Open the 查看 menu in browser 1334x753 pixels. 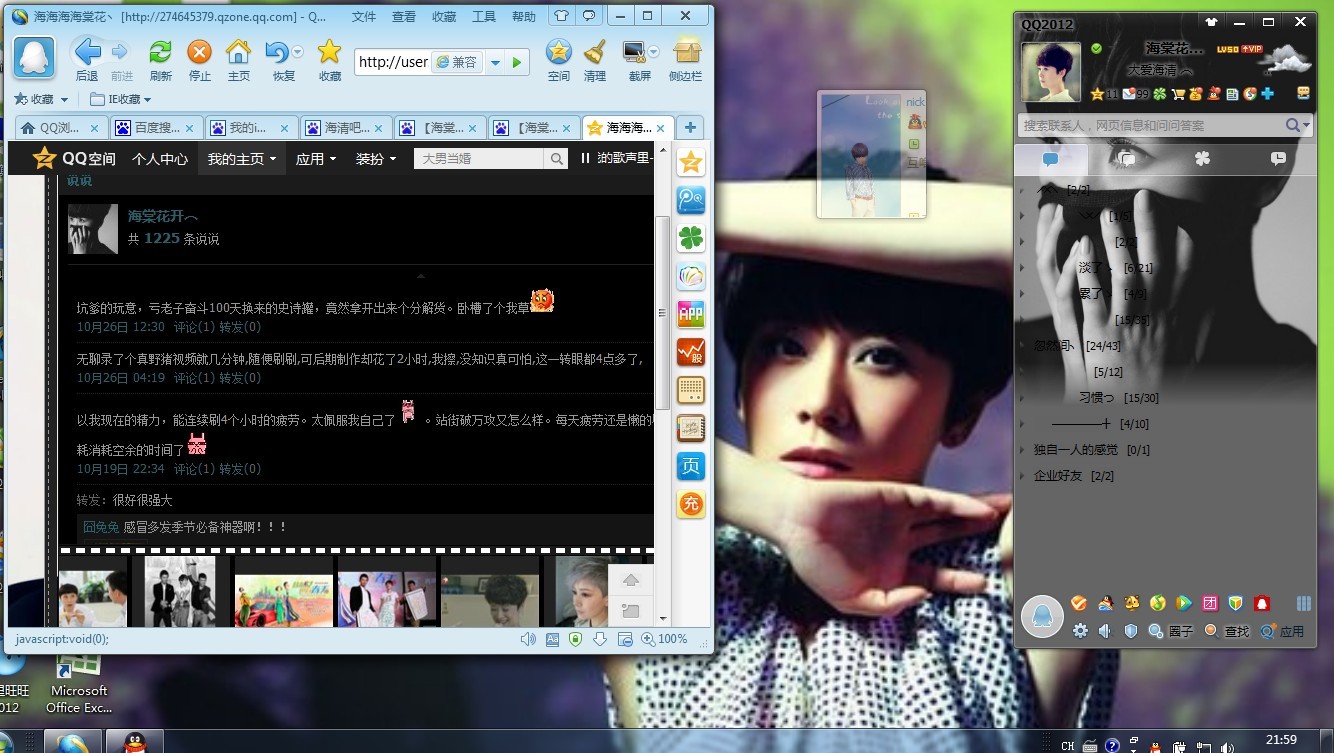click(x=404, y=17)
